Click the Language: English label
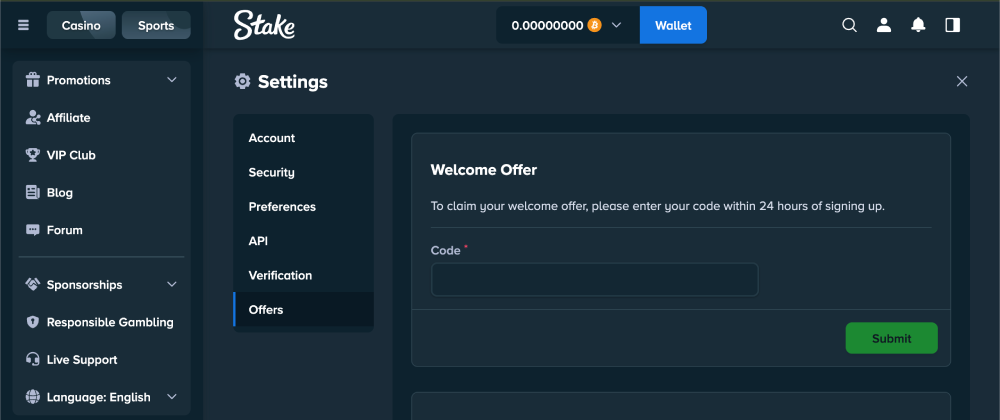The width and height of the screenshot is (1000, 420). click(98, 397)
